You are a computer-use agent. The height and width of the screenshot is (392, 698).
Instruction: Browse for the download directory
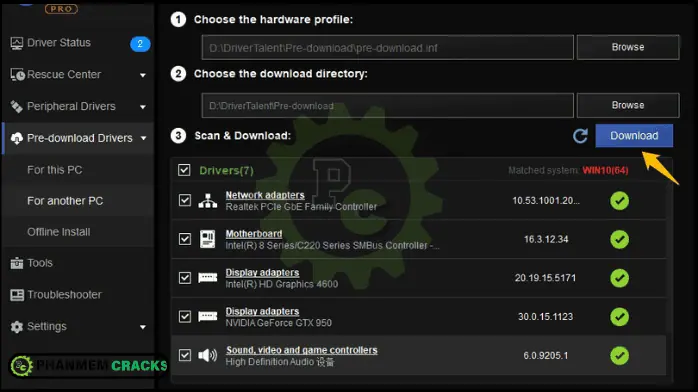(628, 105)
